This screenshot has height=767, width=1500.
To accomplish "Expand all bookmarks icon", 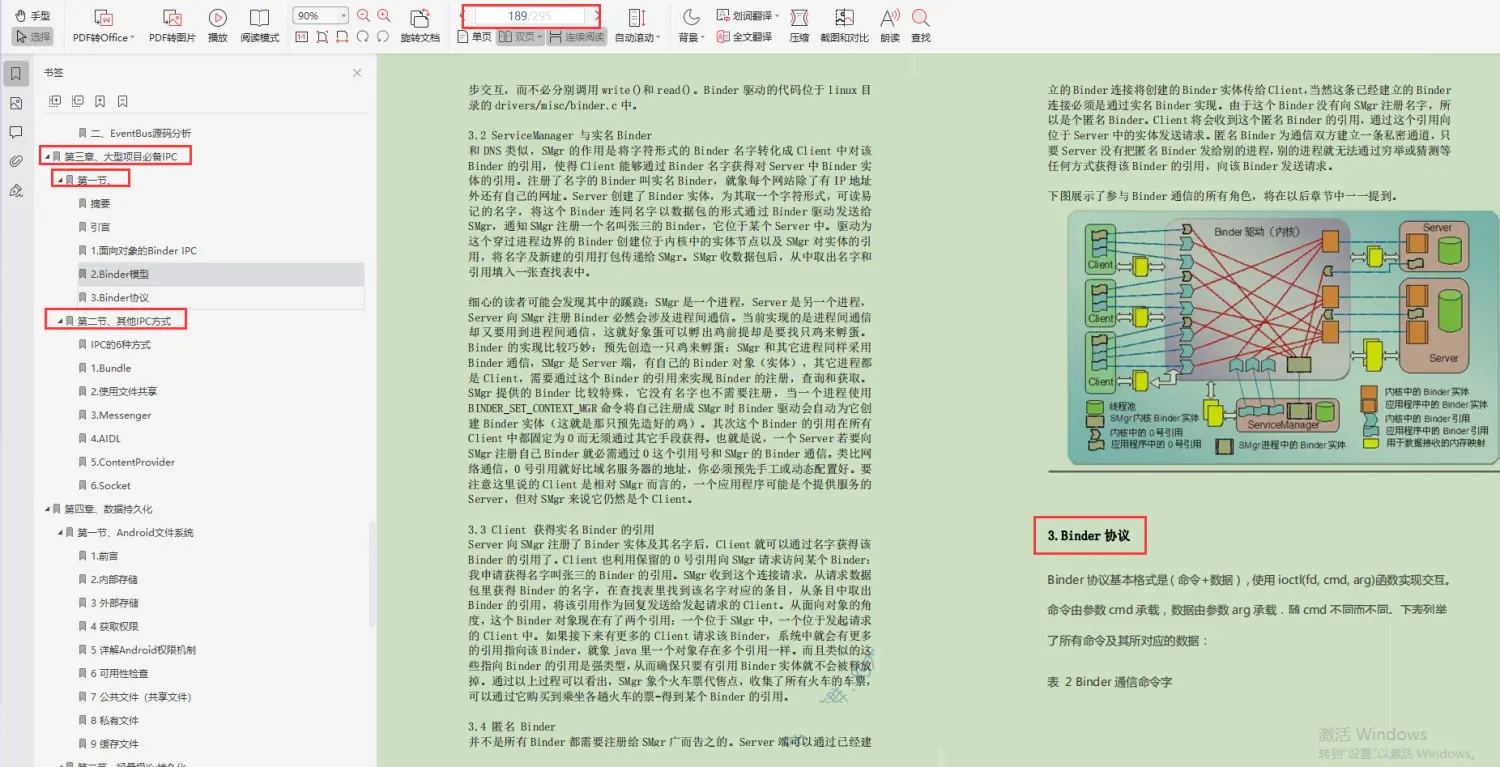I will tap(55, 101).
